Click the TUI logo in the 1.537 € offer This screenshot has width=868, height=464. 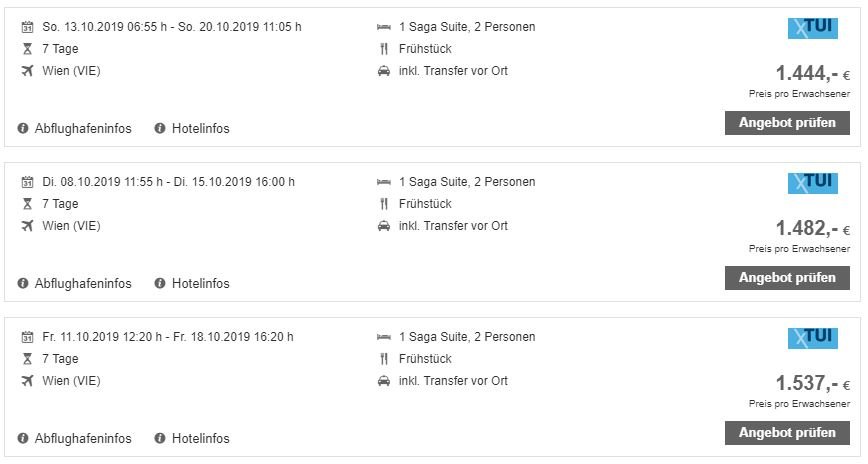(812, 338)
